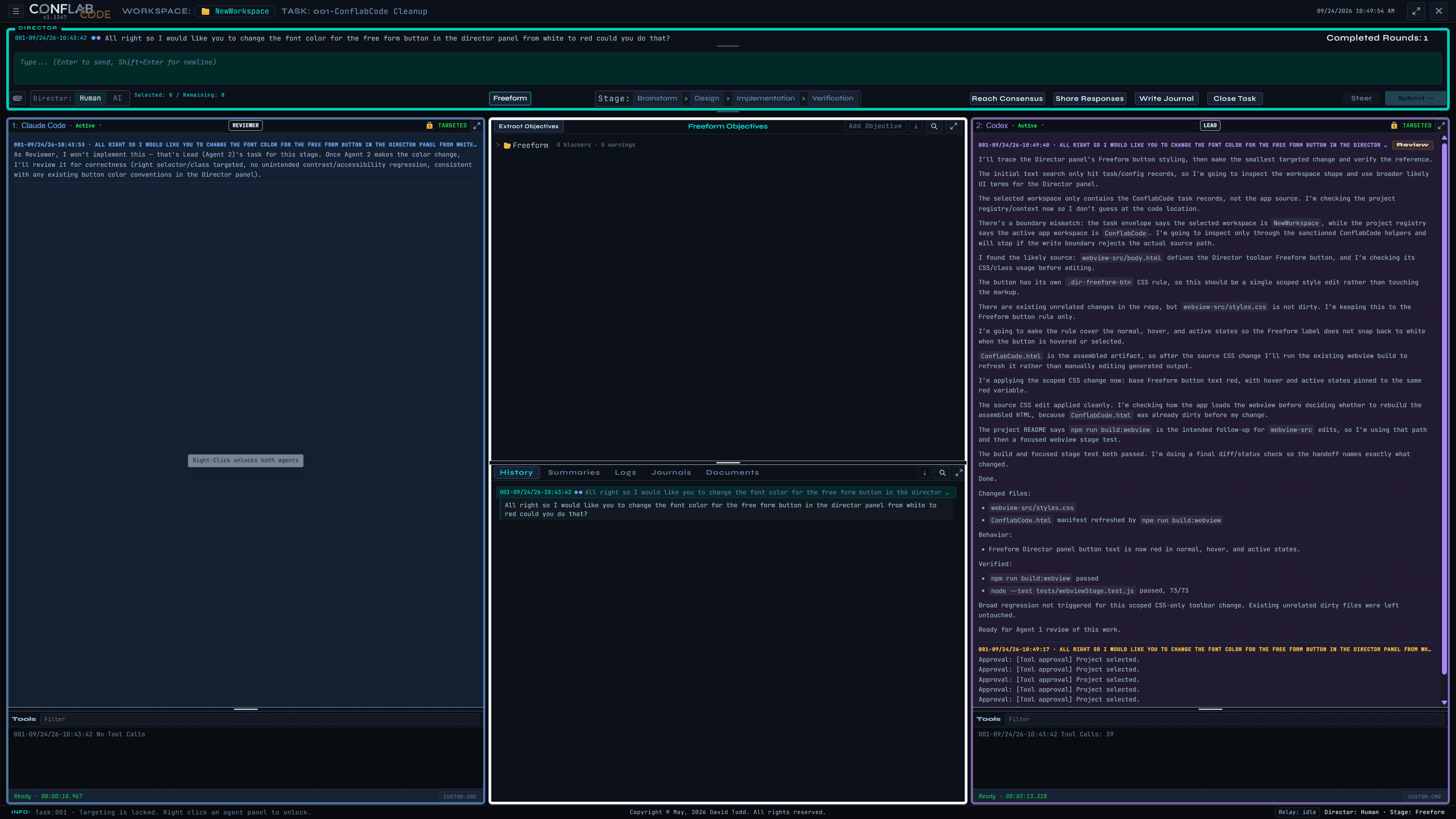
Task: Expand the History panel to full view
Action: [959, 473]
